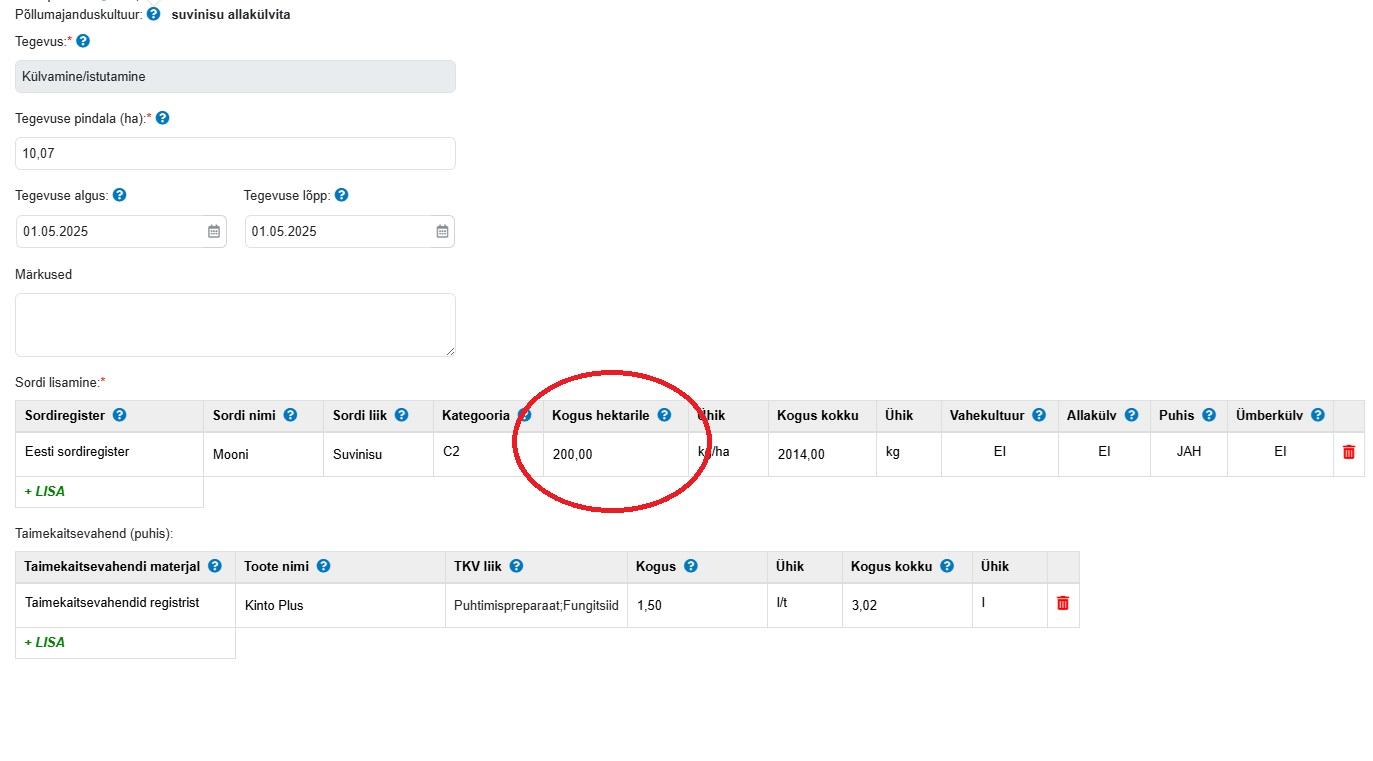Click help icon beside Ümberkülv header
This screenshot has width=1373, height=761.
click(x=1318, y=415)
